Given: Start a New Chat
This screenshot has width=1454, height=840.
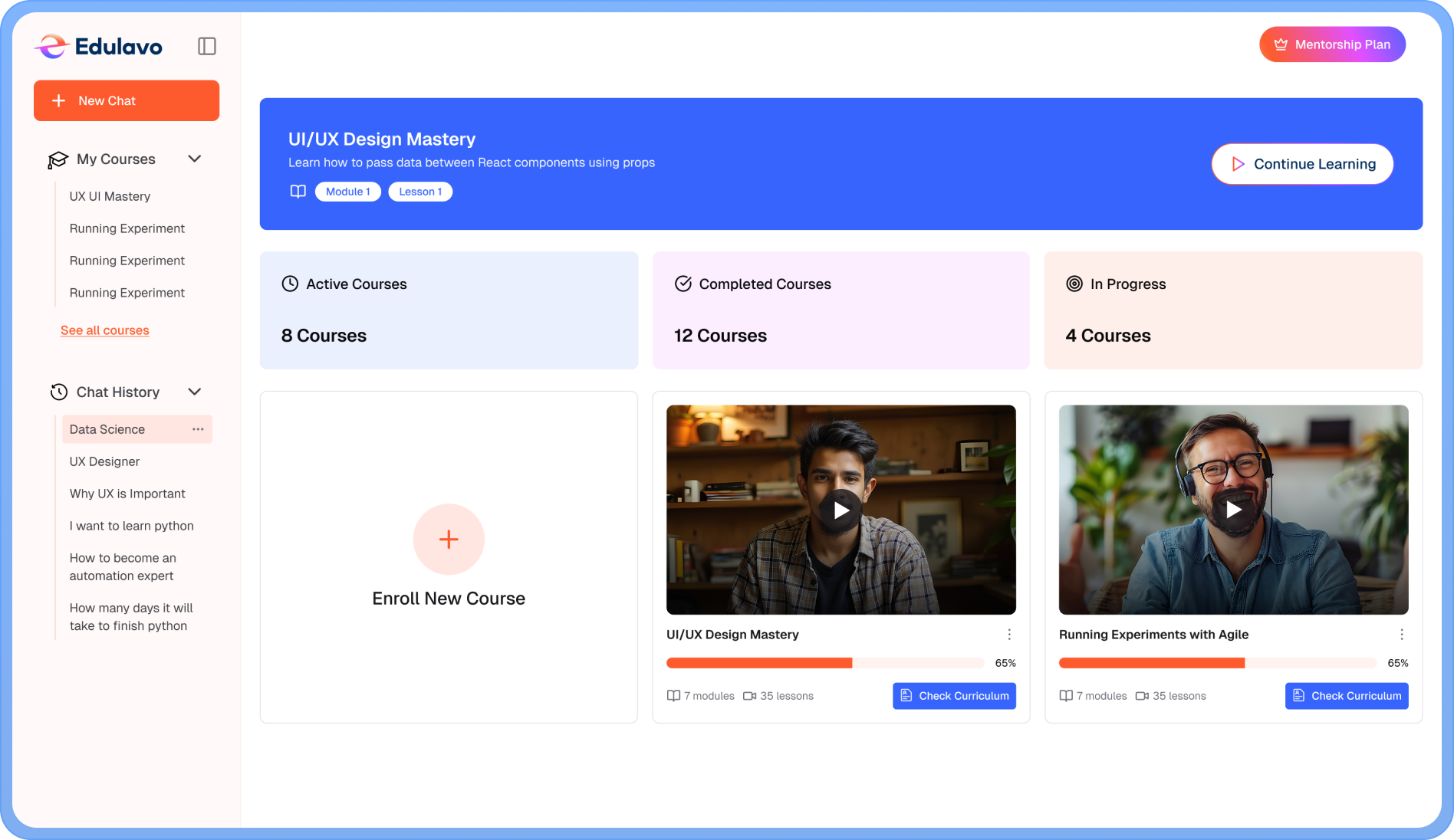Looking at the screenshot, I should click(x=127, y=100).
